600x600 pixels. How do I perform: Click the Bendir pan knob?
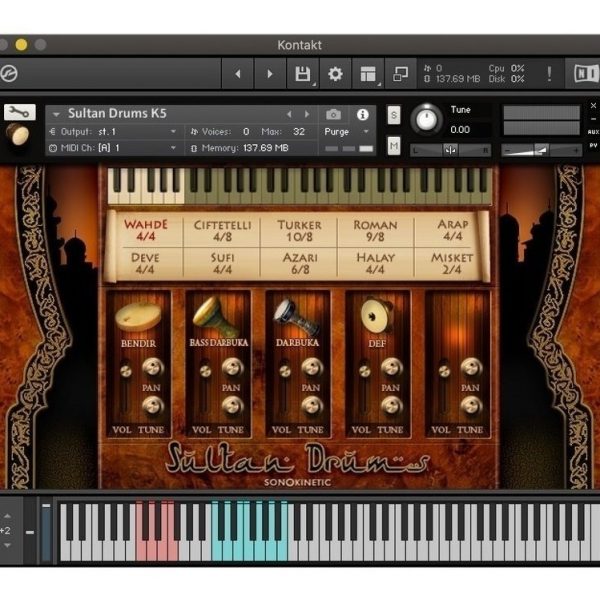click(x=153, y=368)
